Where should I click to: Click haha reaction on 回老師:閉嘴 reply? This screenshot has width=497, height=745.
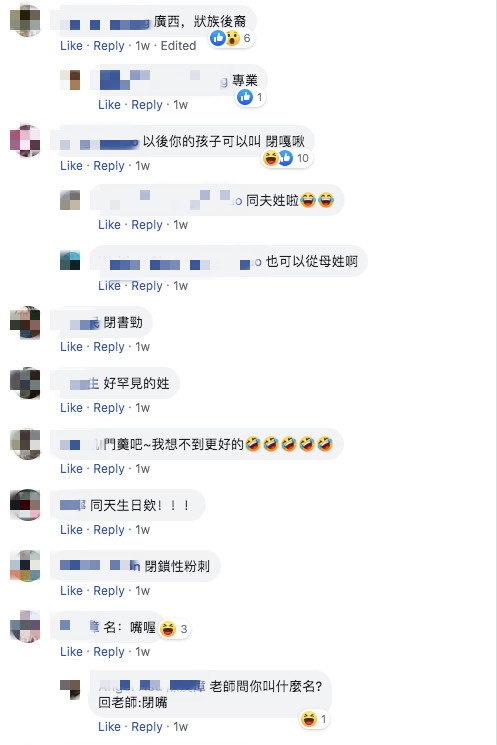pyautogui.click(x=308, y=719)
